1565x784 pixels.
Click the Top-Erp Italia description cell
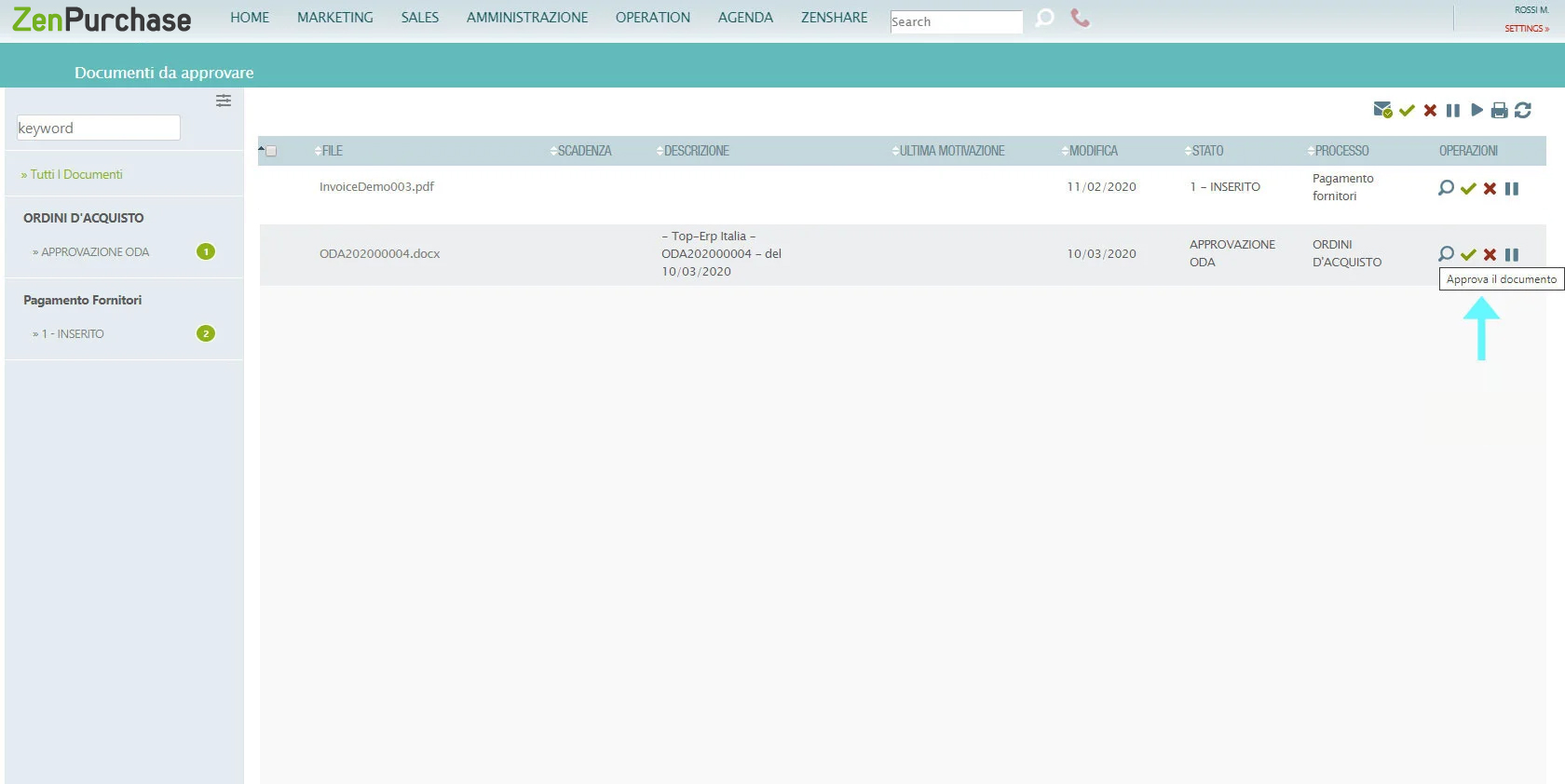click(721, 254)
